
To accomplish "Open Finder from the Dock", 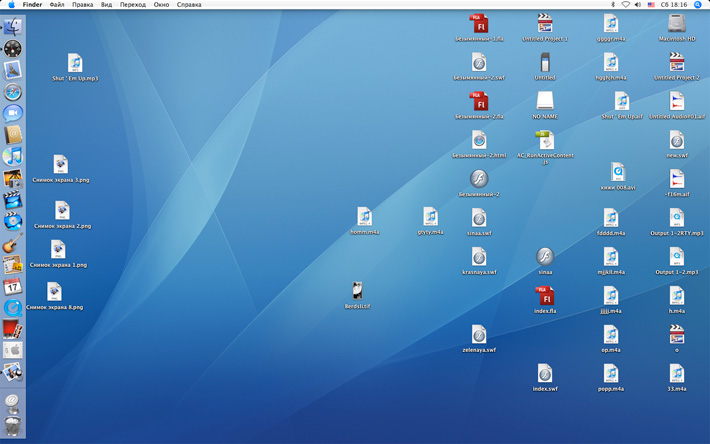I will [x=13, y=27].
